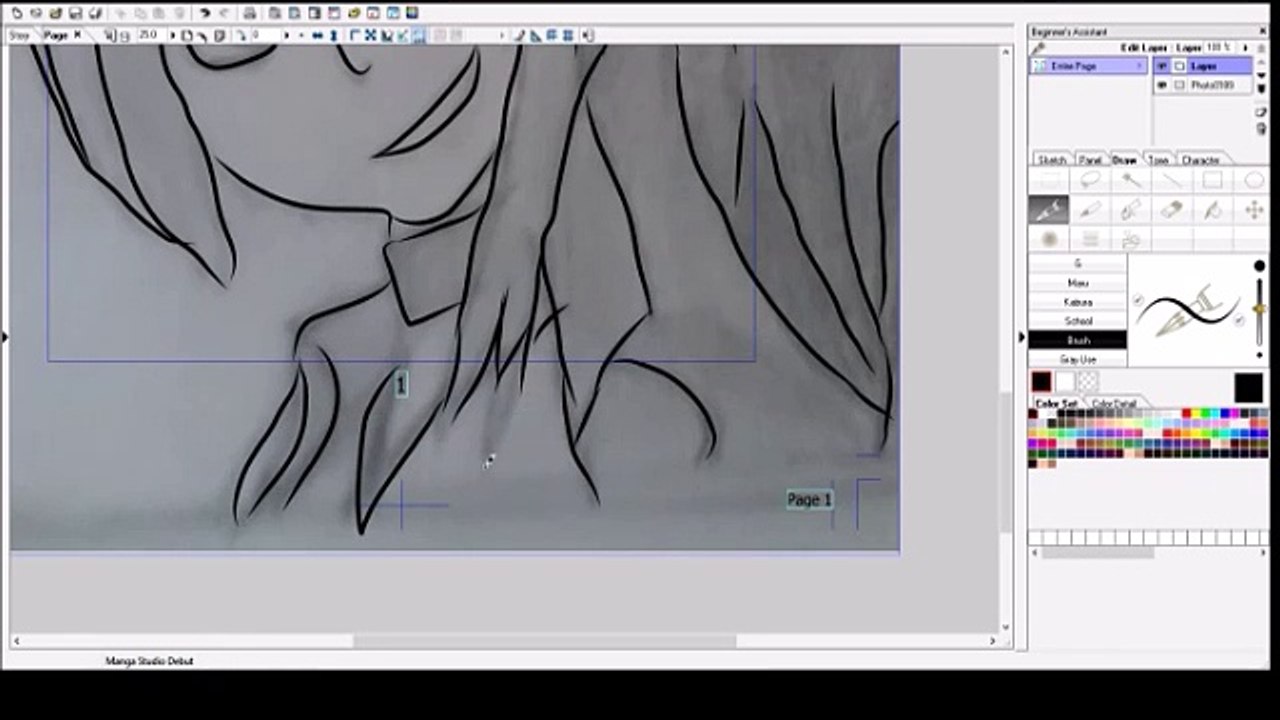
Task: Click the New Page icon in top toolbar
Action: click(x=17, y=13)
